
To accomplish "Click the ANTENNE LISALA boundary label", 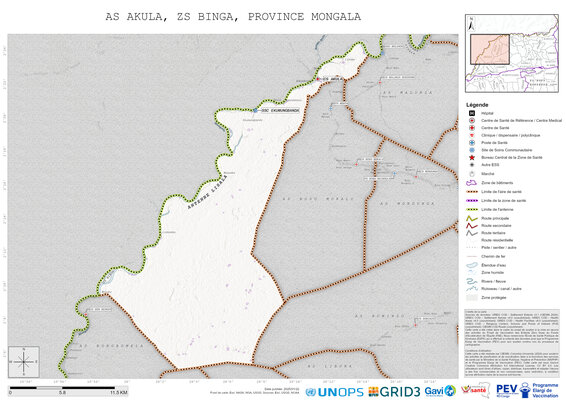I will coord(208,192).
